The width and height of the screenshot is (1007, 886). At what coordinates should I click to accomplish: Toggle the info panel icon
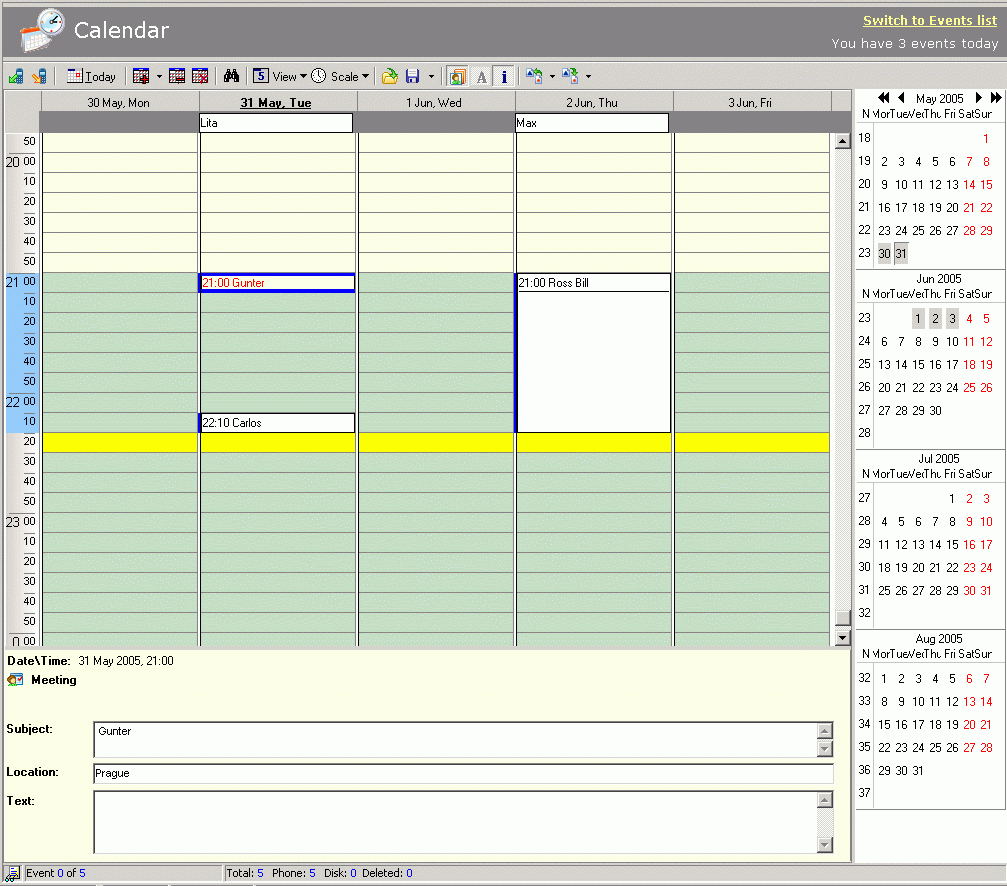point(504,76)
